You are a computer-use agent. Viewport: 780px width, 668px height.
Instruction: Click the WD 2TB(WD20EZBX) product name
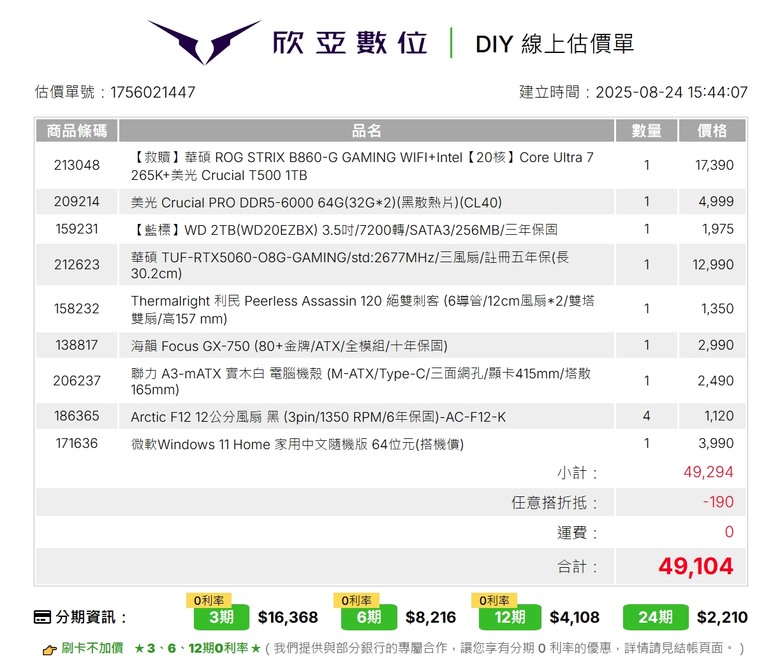click(x=344, y=230)
